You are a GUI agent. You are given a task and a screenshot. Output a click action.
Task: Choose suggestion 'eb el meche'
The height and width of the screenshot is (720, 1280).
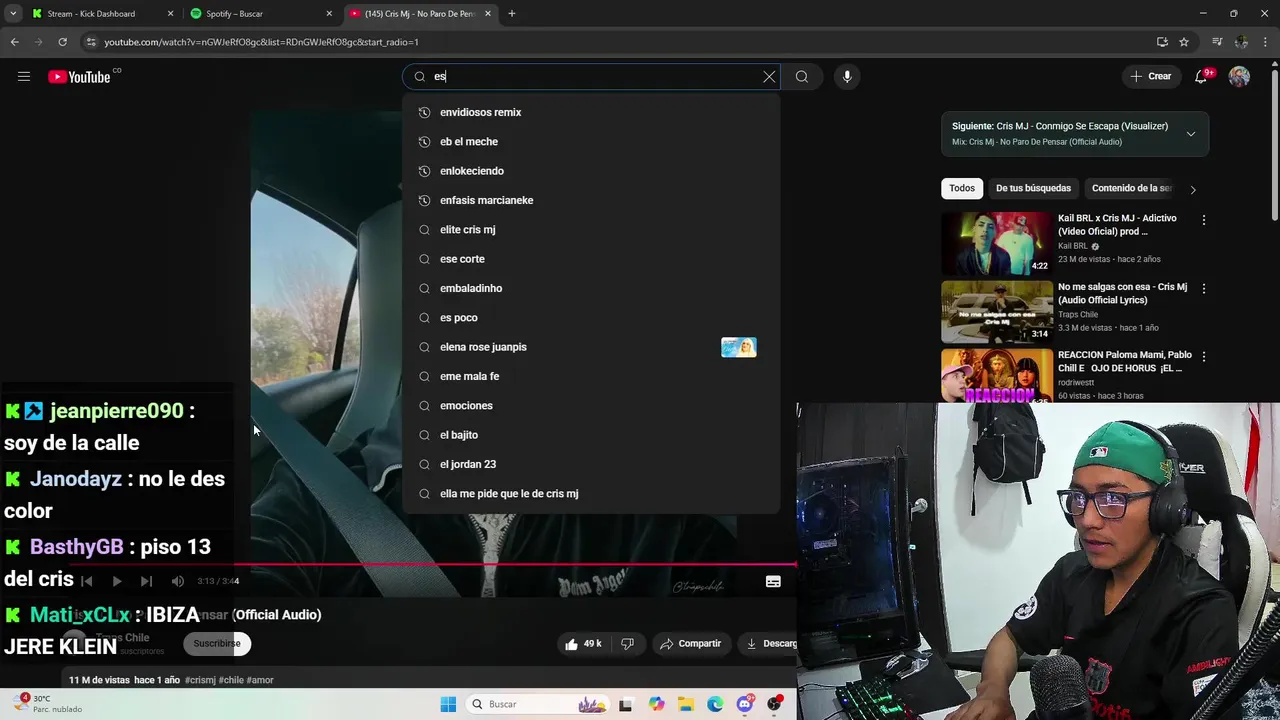click(x=591, y=142)
